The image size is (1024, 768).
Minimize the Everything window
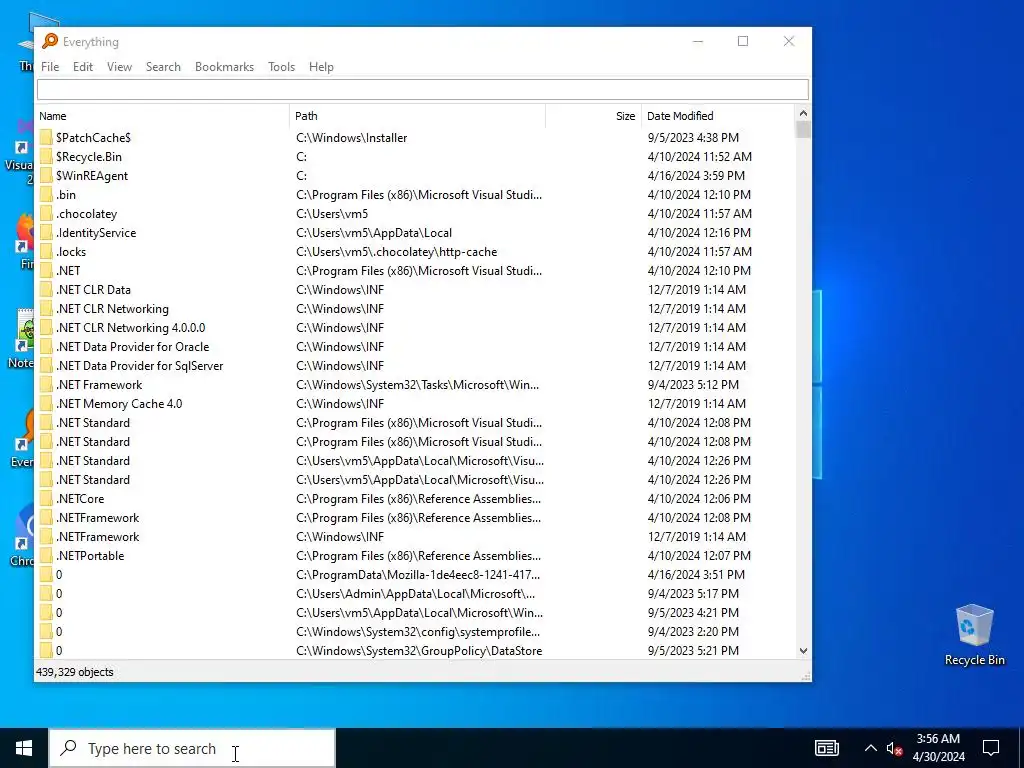[697, 41]
